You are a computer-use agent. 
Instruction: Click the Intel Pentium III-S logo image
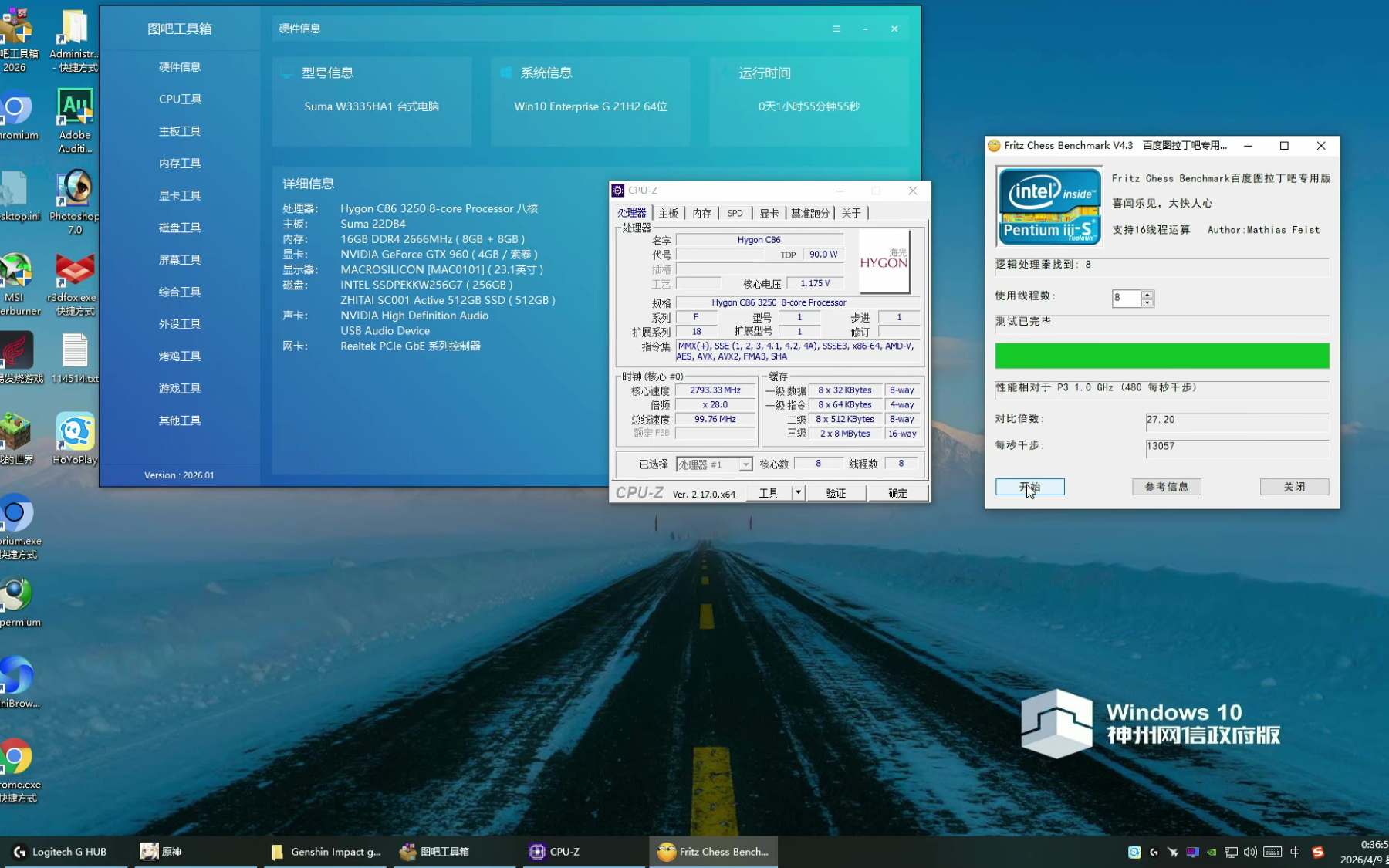click(1049, 207)
